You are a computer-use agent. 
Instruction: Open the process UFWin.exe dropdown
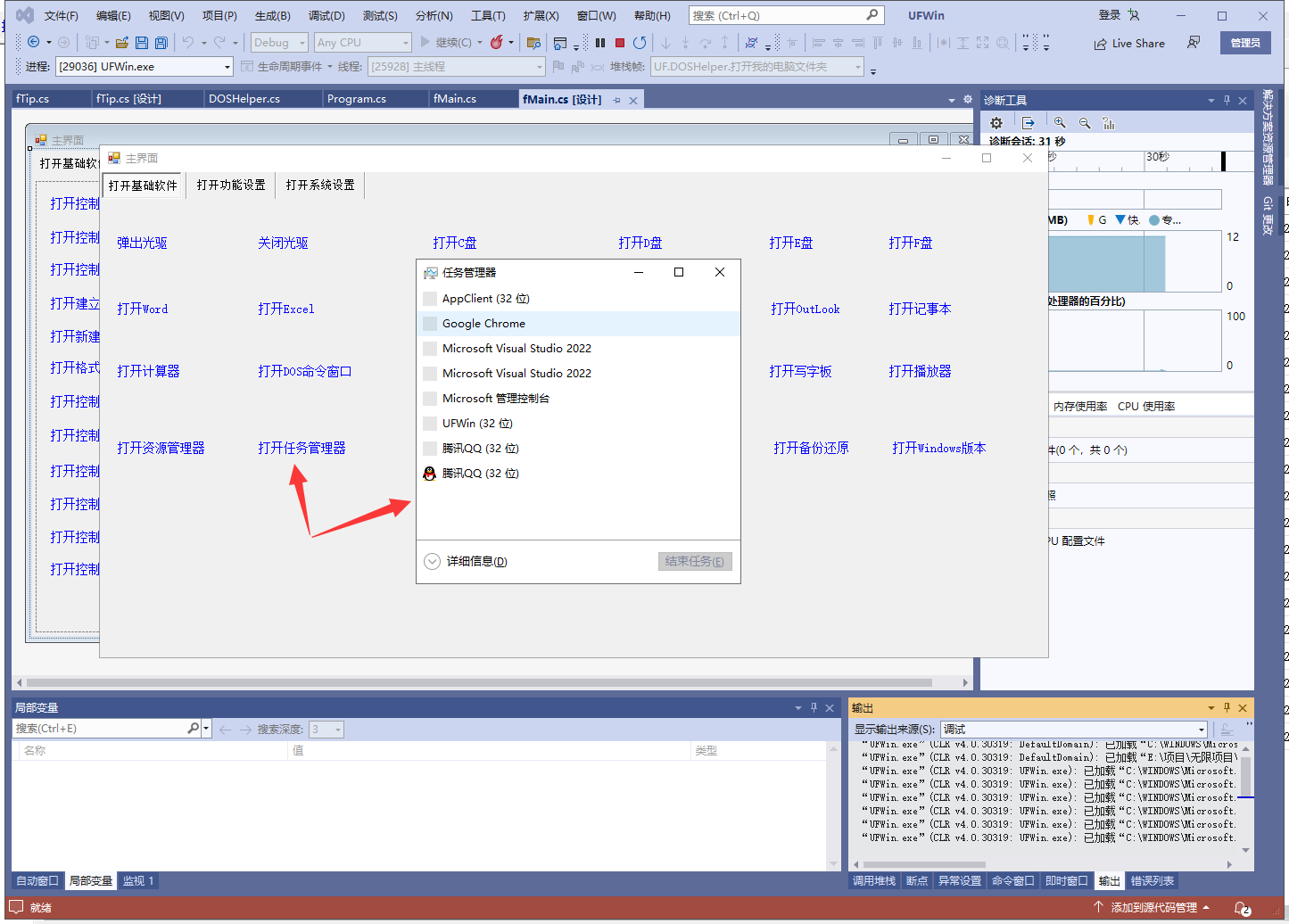pos(145,66)
